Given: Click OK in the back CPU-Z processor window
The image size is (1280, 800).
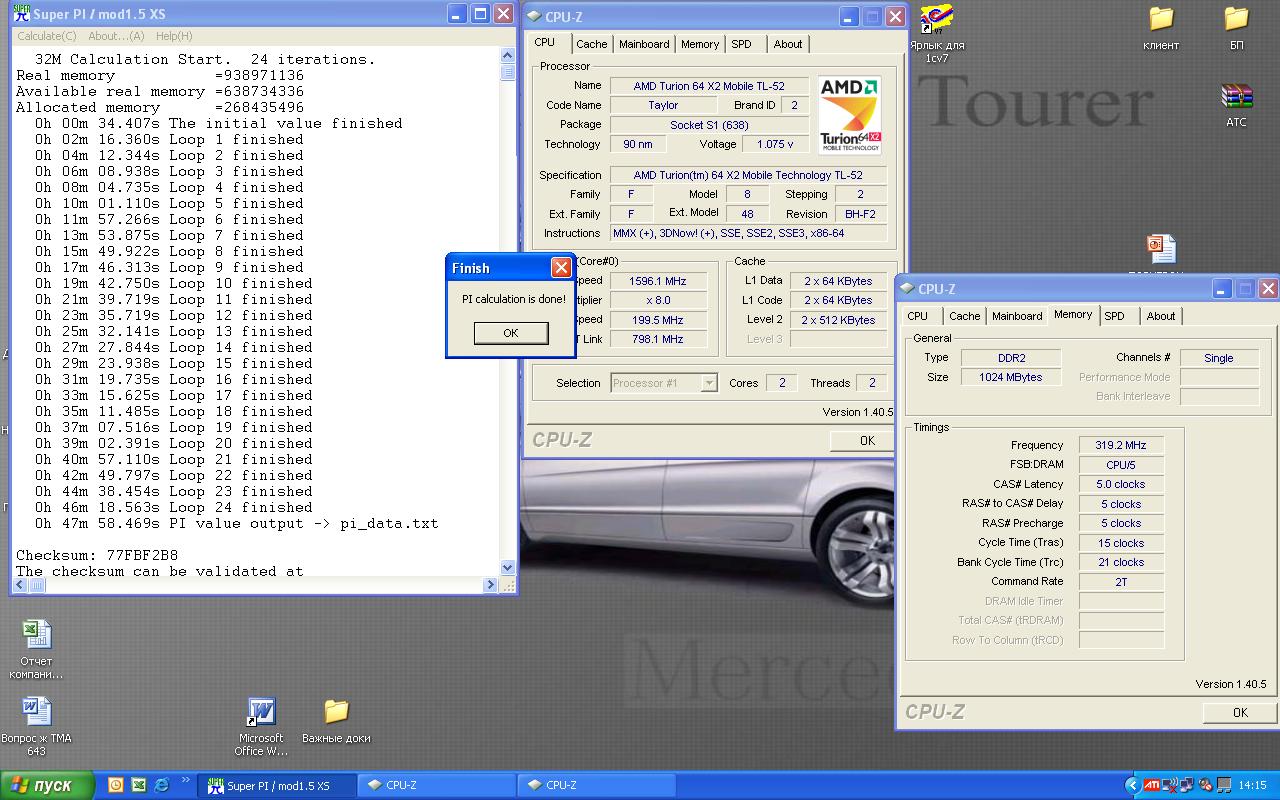Looking at the screenshot, I should coord(862,441).
